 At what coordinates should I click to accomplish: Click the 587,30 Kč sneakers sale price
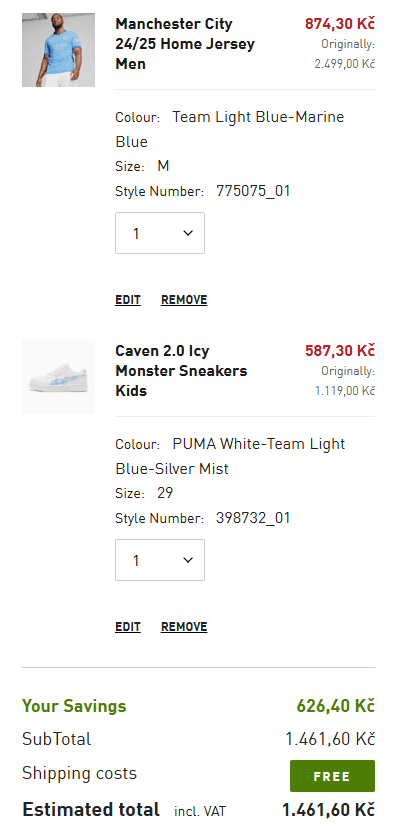(x=340, y=351)
